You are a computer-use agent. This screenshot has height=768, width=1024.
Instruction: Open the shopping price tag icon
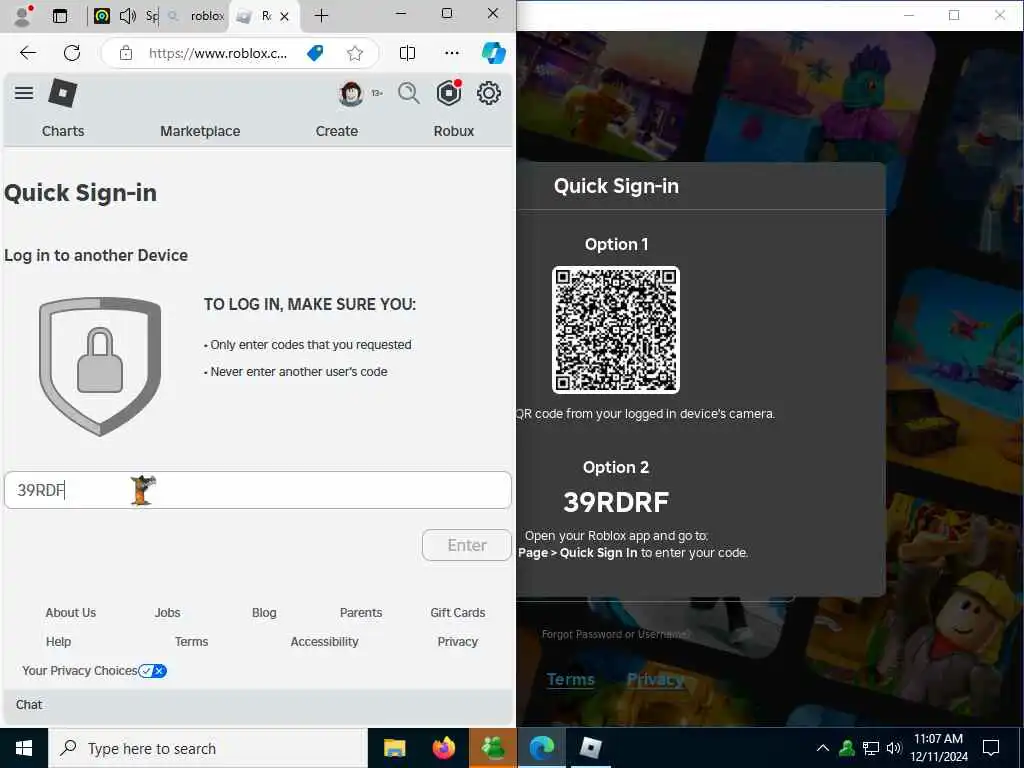[x=315, y=54]
